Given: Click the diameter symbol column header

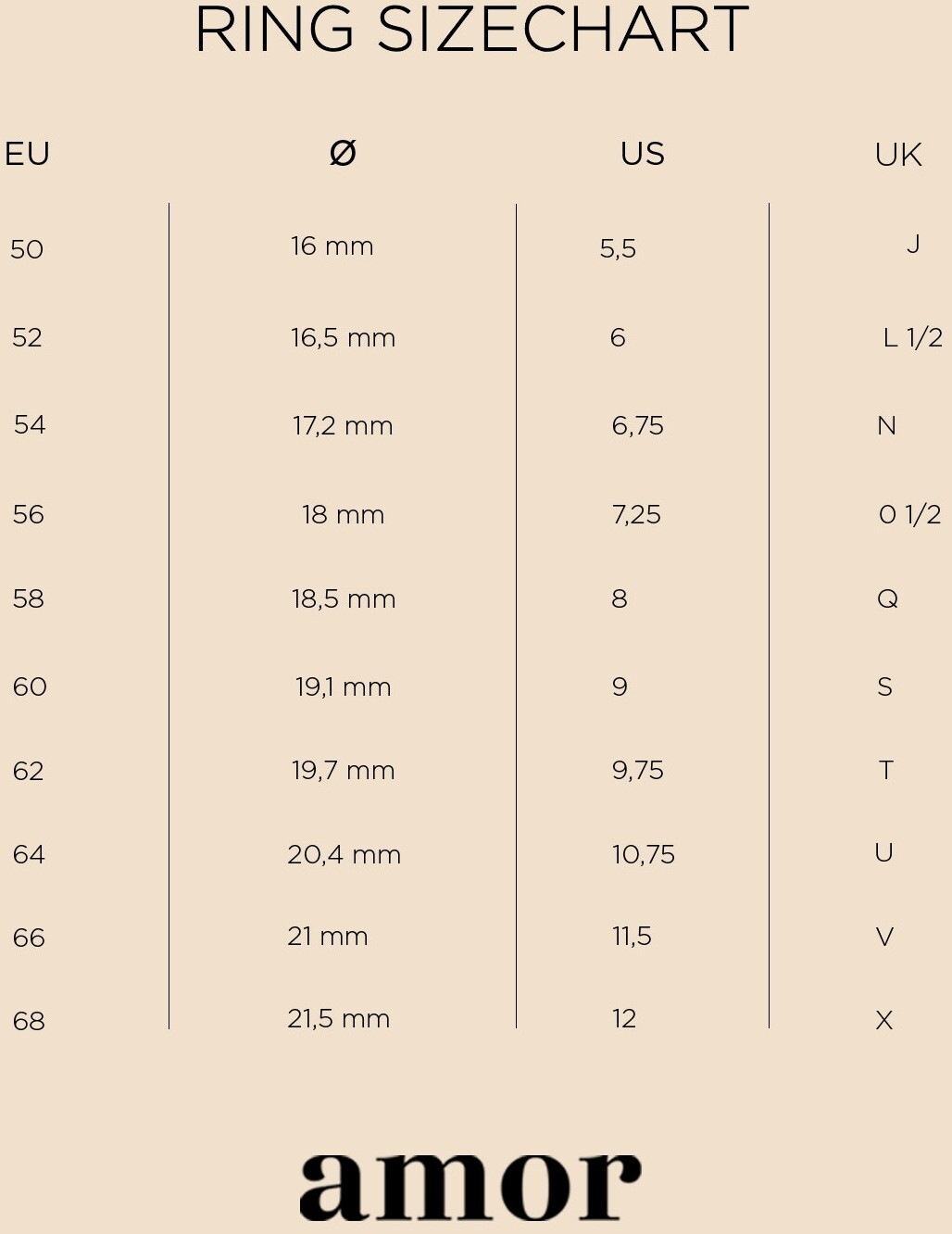Looking at the screenshot, I should 343,153.
